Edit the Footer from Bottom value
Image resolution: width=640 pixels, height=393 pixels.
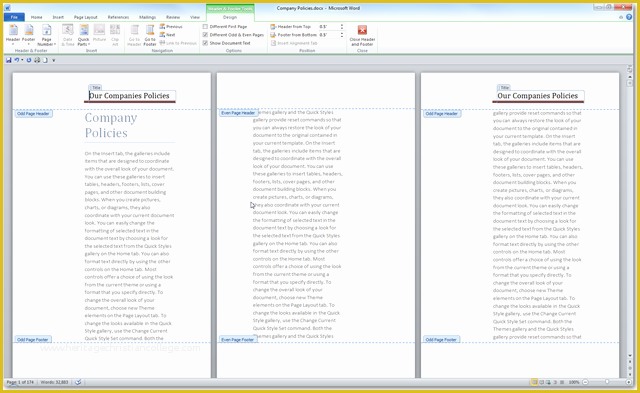pyautogui.click(x=329, y=35)
